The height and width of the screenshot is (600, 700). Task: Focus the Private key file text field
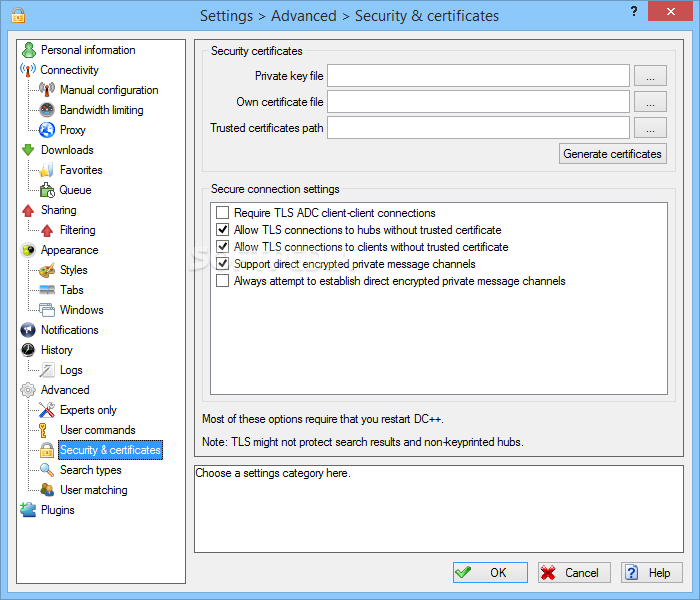pos(478,76)
